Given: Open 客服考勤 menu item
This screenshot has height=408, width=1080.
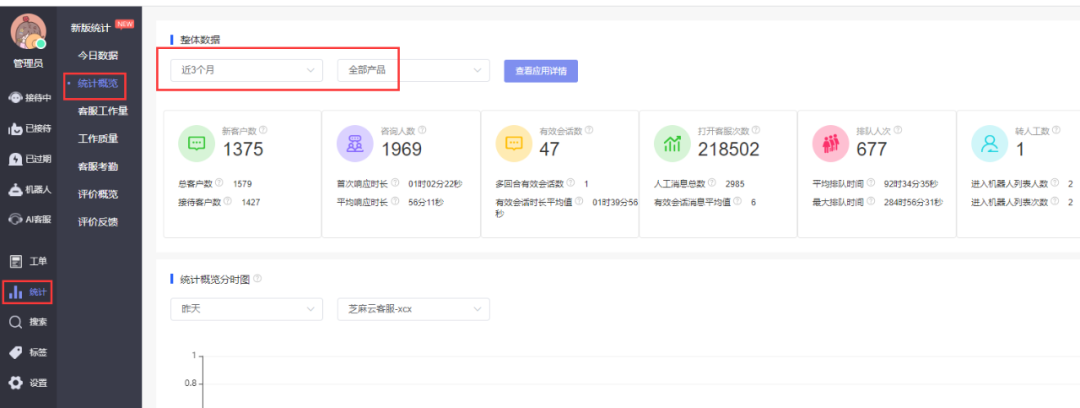Looking at the screenshot, I should [x=98, y=166].
